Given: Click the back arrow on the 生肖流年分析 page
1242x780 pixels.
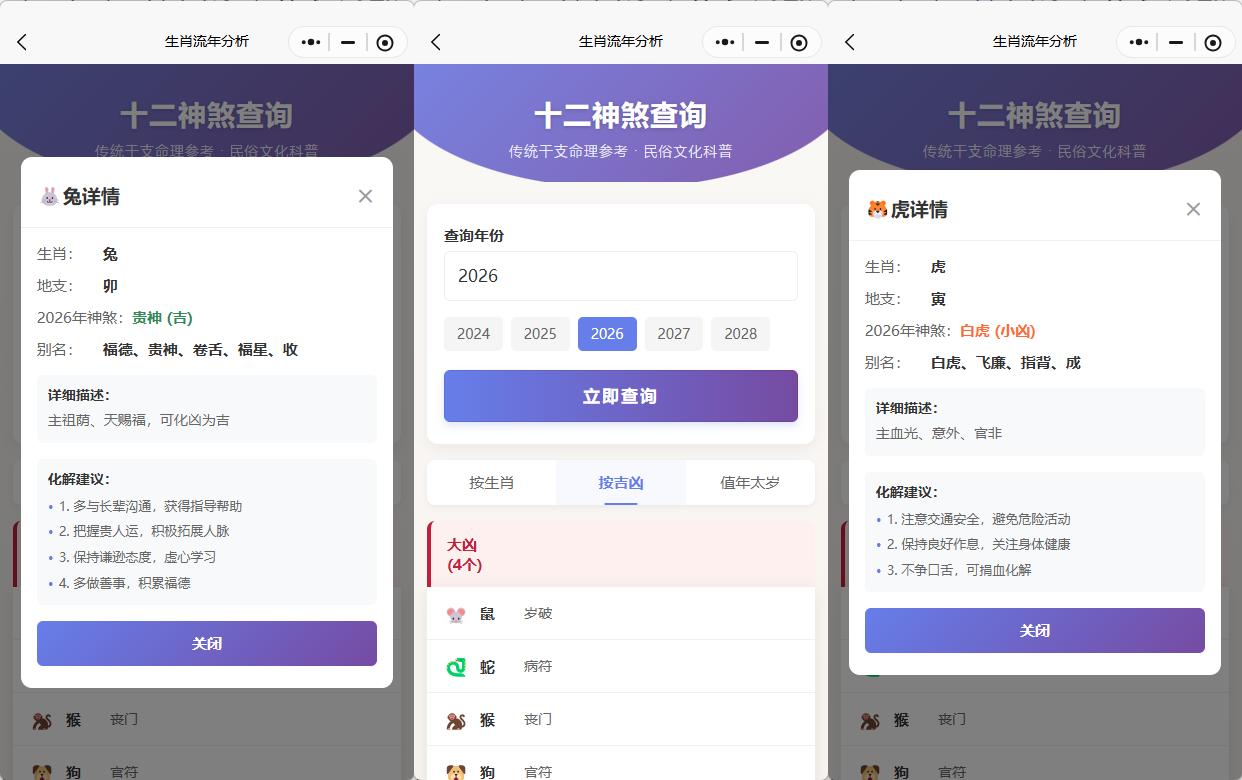Looking at the screenshot, I should pos(435,42).
